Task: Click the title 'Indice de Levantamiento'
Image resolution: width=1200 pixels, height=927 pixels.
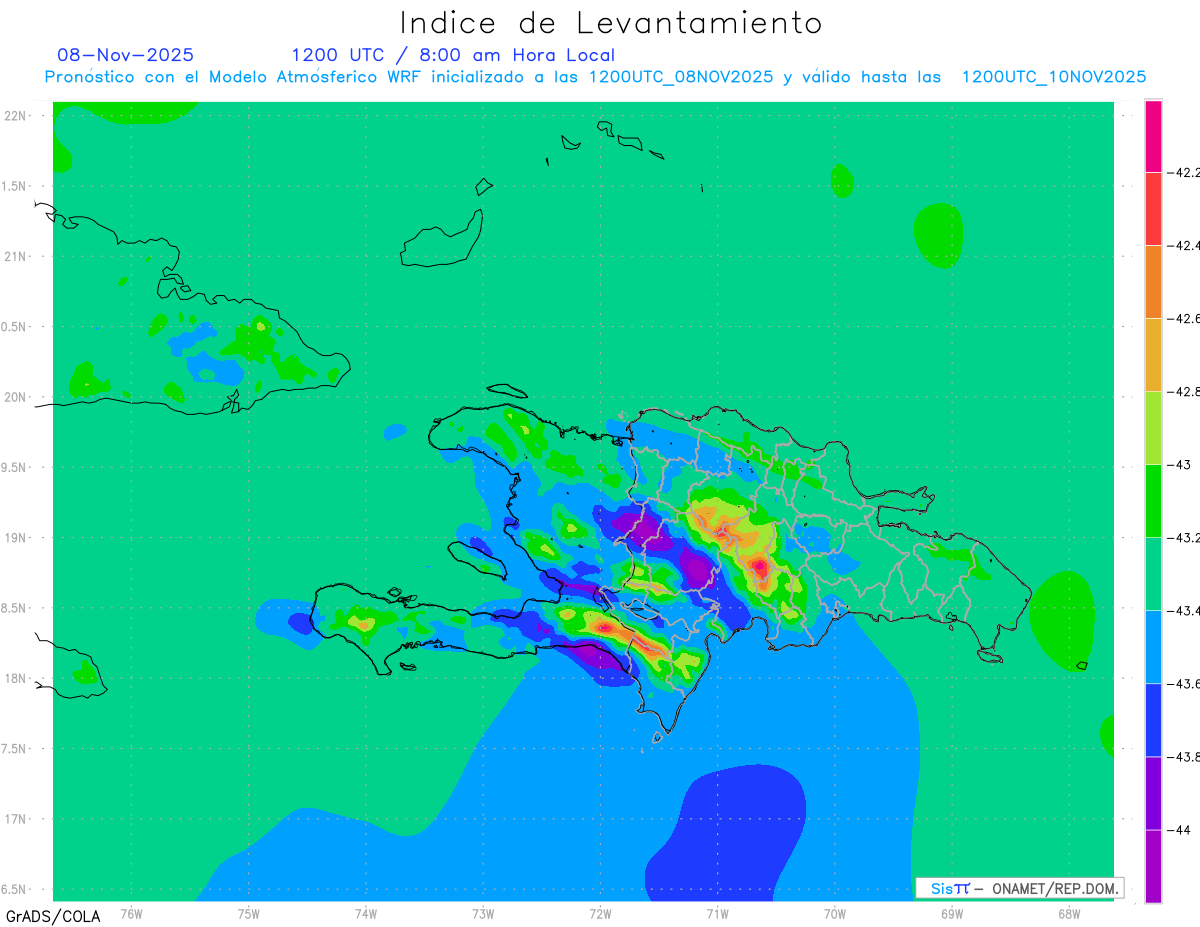Action: 611,22
